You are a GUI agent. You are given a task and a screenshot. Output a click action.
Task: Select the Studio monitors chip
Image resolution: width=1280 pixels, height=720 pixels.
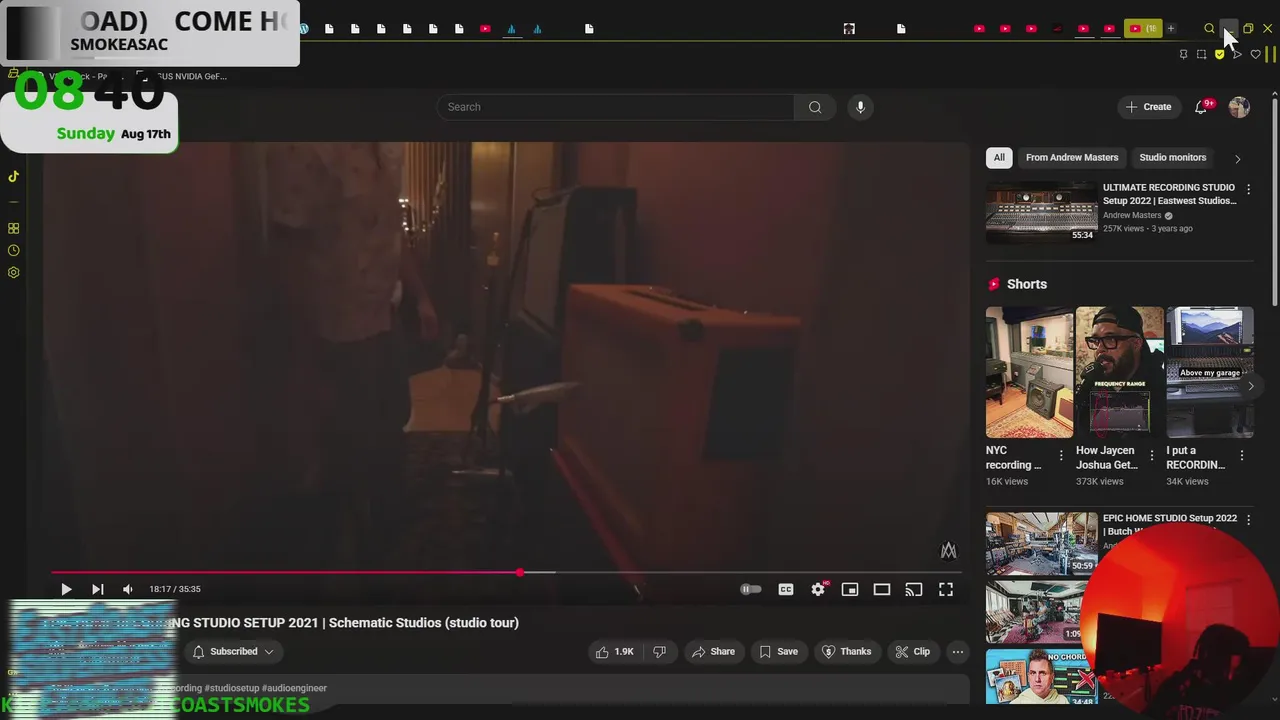[1173, 157]
